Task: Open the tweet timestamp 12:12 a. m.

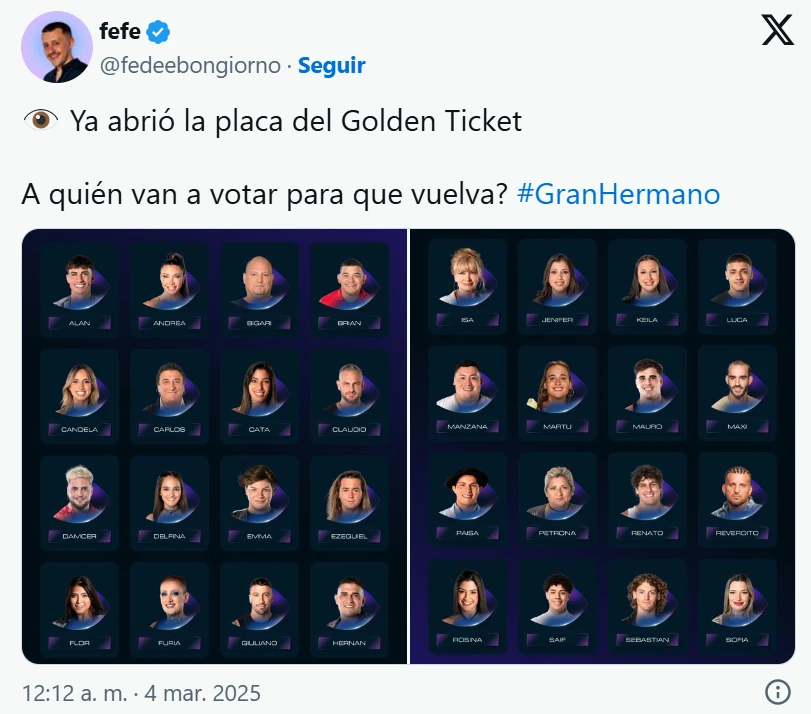Action: tap(140, 692)
